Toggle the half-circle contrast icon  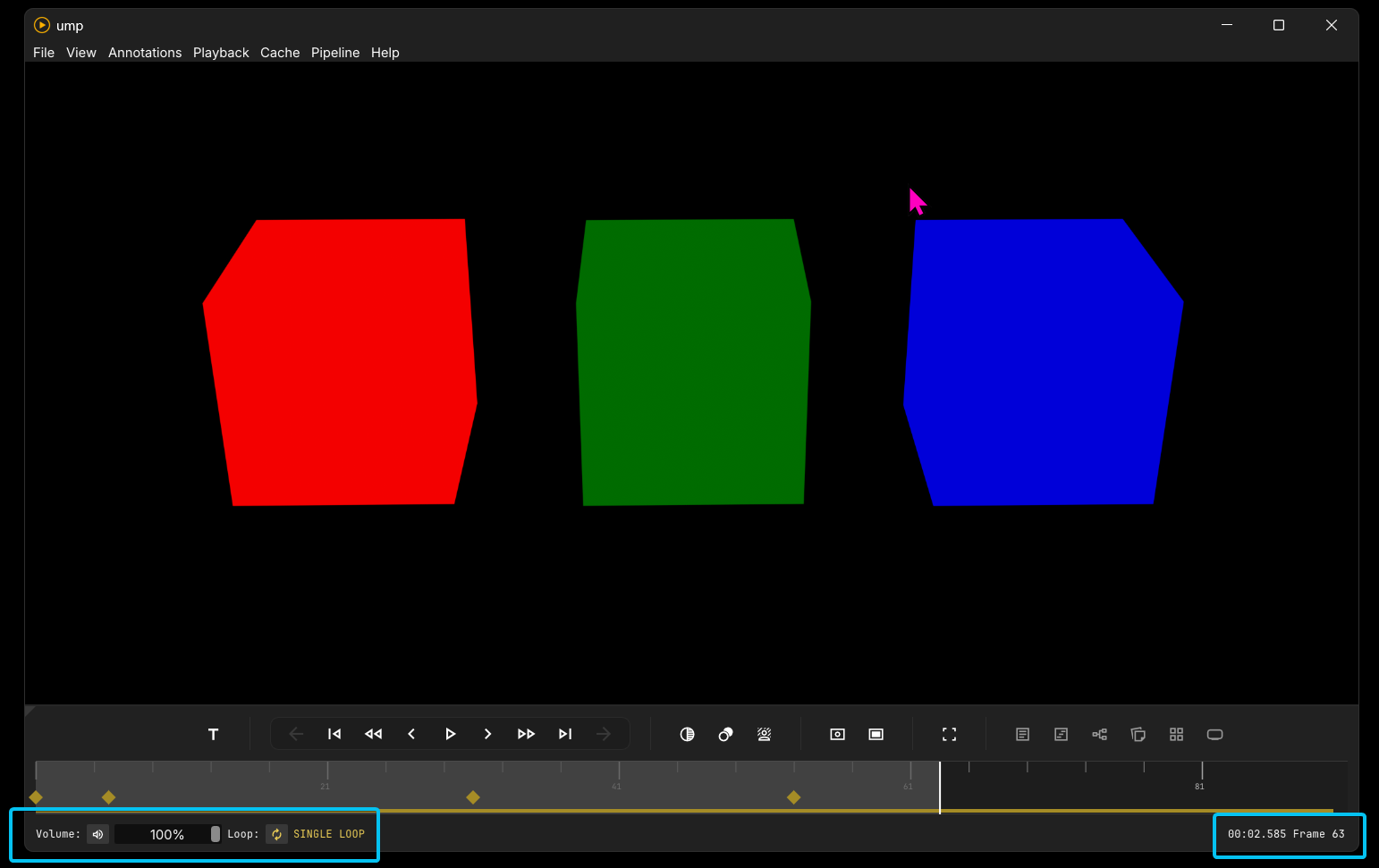tap(687, 734)
